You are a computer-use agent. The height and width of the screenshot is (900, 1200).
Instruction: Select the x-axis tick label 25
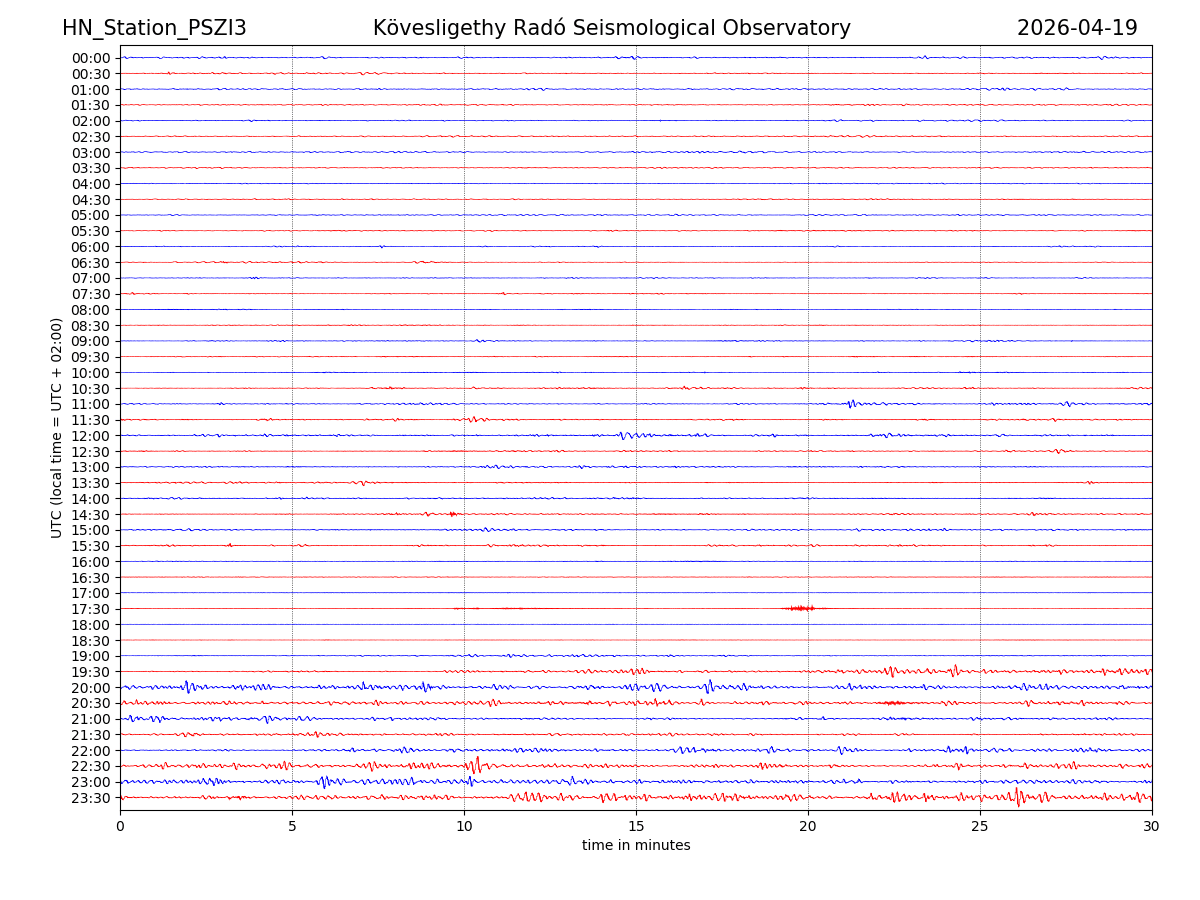980,827
